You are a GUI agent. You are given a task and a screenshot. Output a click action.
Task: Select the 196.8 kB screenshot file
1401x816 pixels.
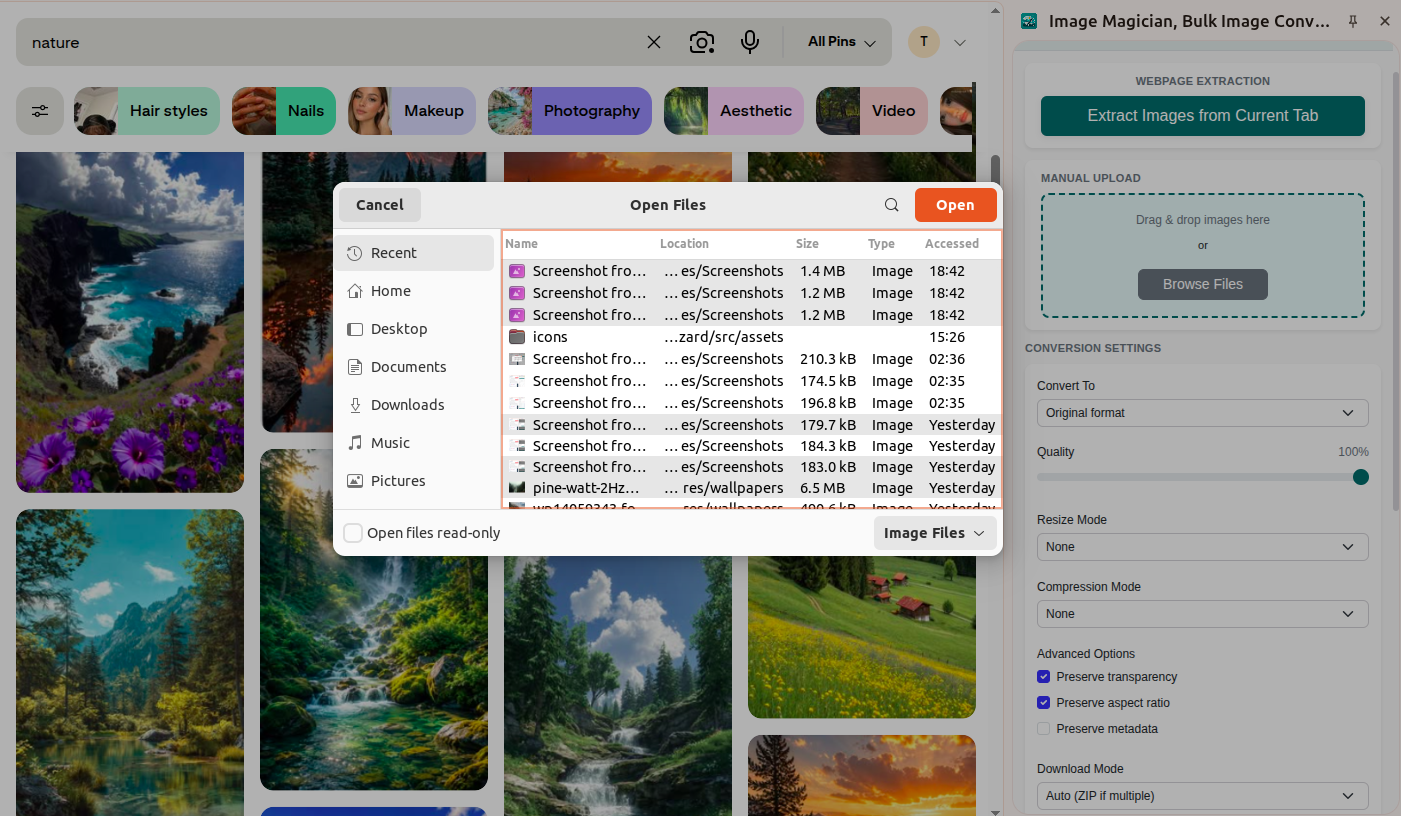pos(752,403)
